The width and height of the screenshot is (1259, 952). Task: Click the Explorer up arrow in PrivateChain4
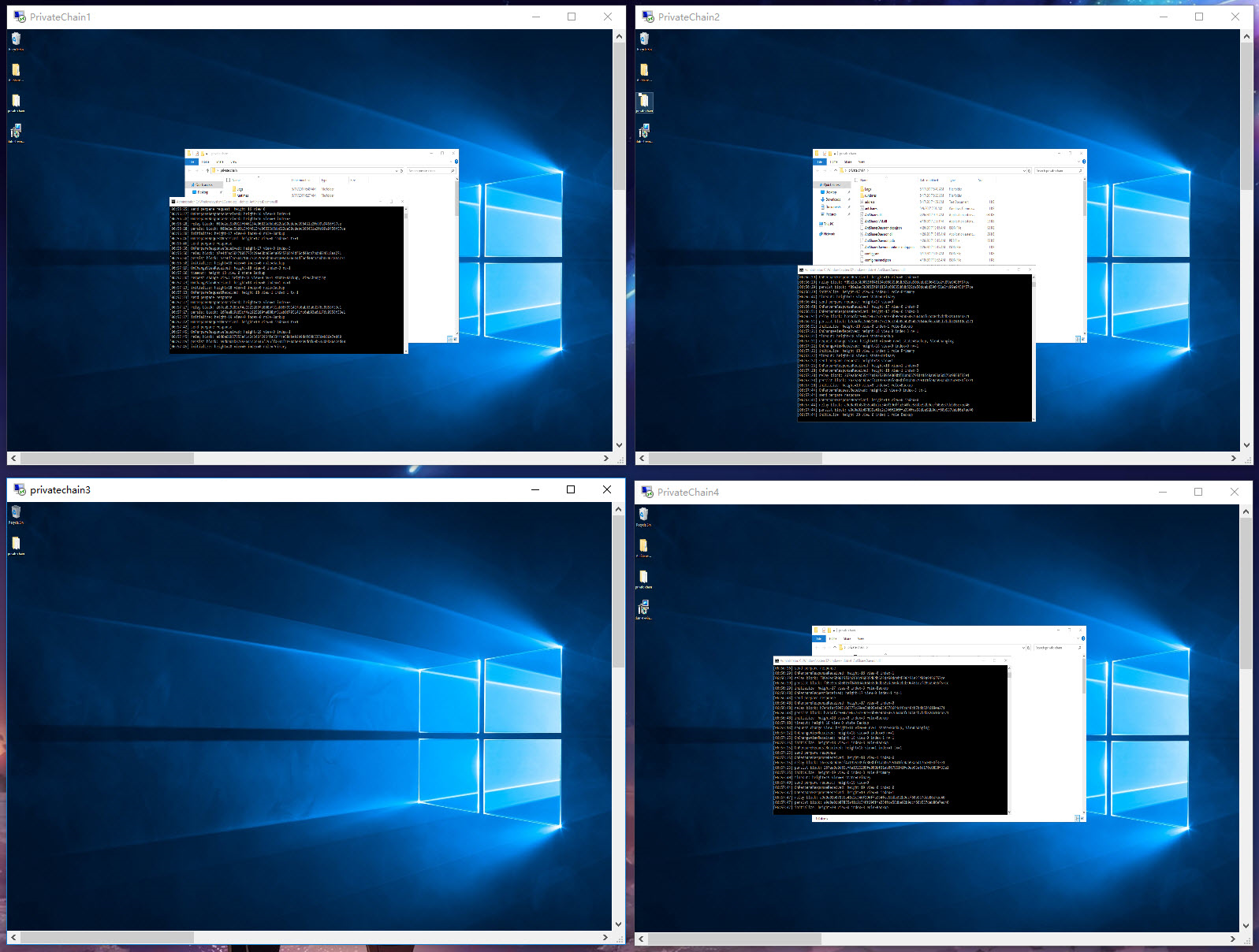click(835, 647)
